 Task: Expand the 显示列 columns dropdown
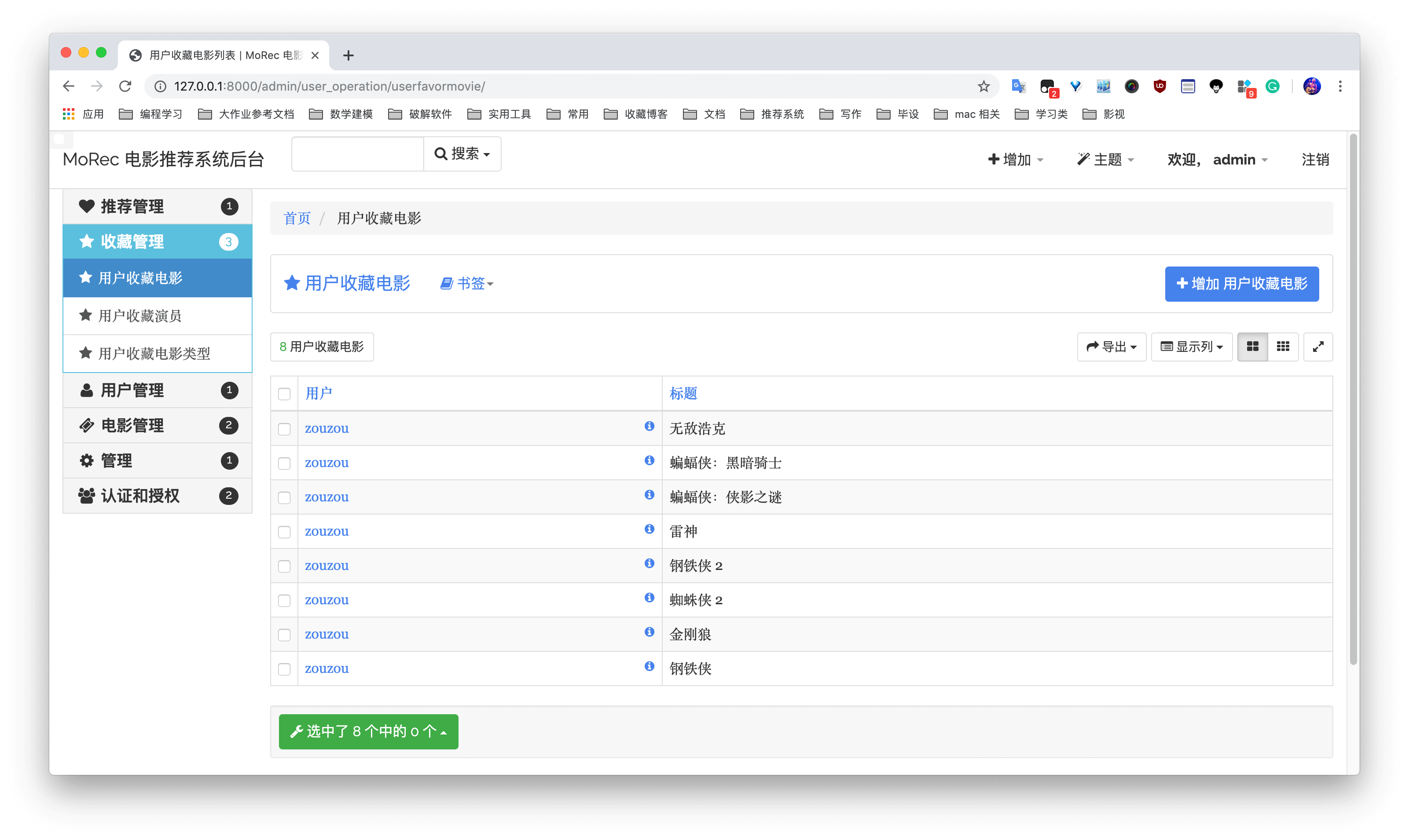[x=1191, y=347]
